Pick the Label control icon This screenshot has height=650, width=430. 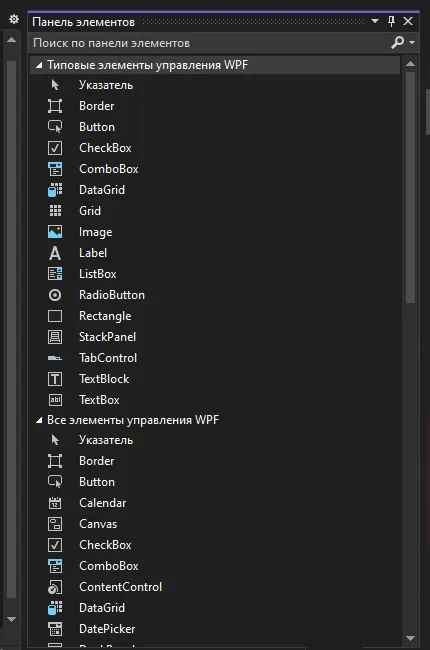click(x=55, y=253)
